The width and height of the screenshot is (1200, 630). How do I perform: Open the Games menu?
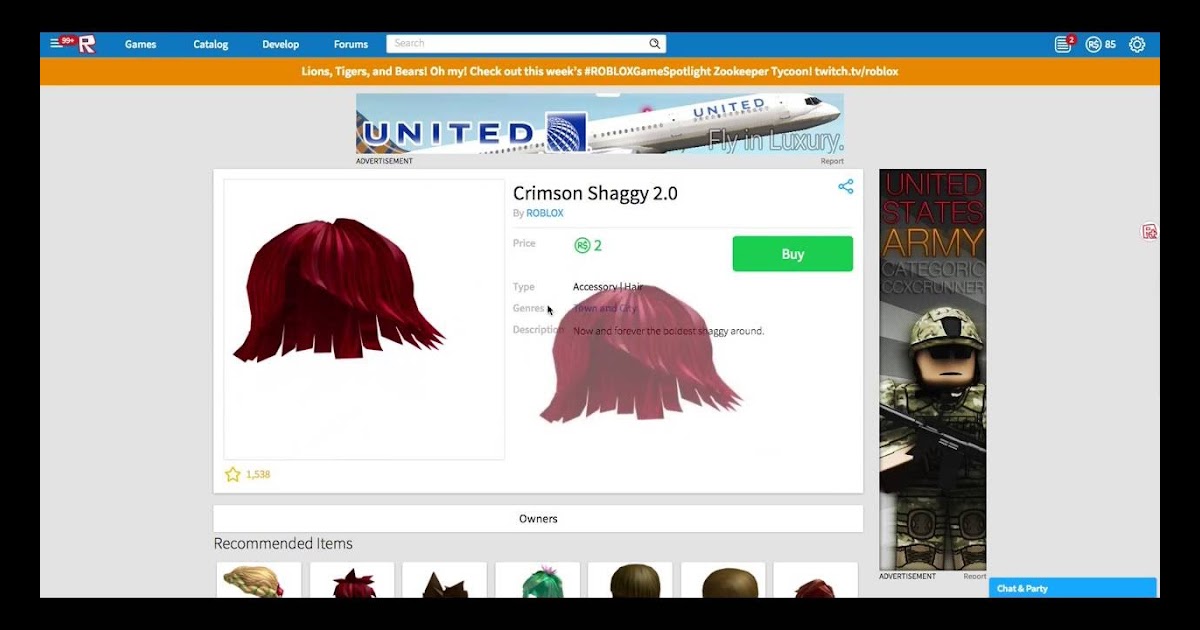[140, 44]
